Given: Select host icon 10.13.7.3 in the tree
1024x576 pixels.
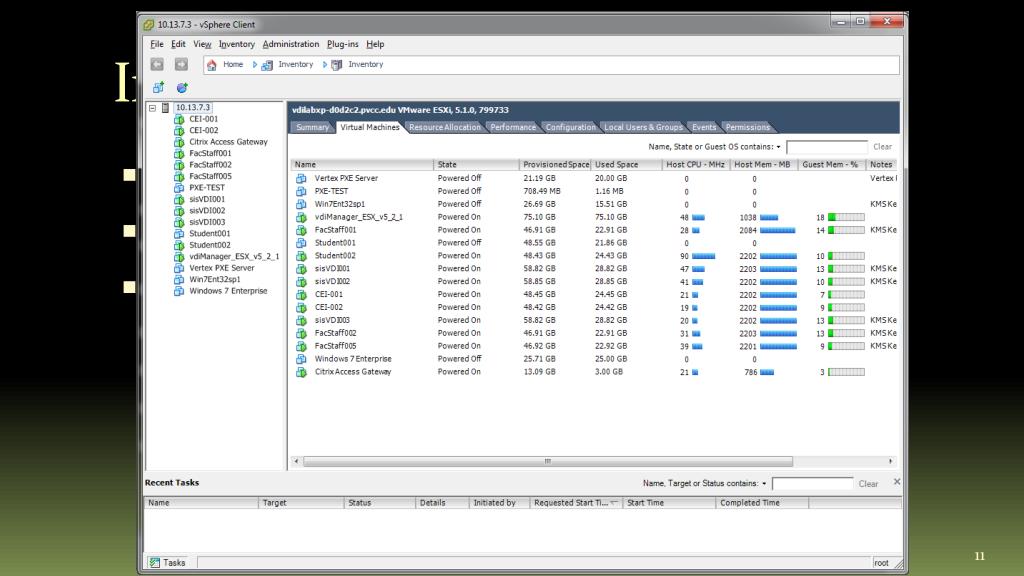Looking at the screenshot, I should point(166,108).
